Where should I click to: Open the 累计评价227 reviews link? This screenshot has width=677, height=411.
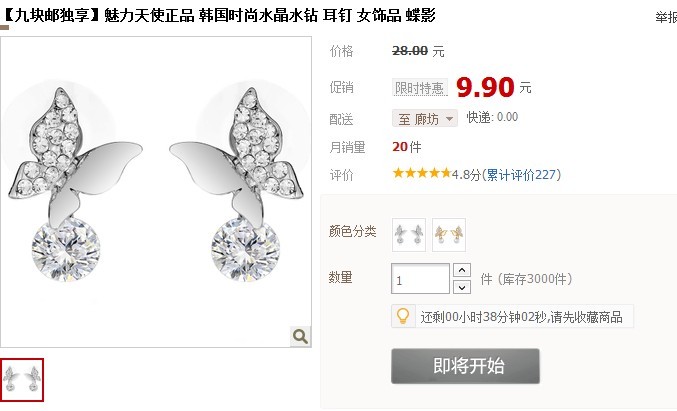[522, 174]
